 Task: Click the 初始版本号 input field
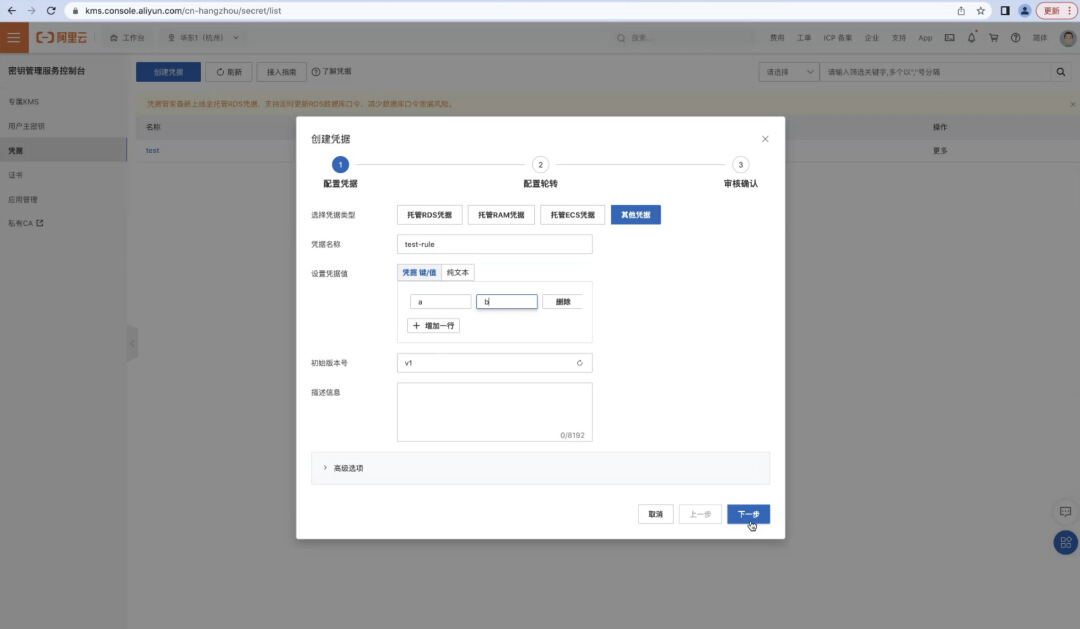tap(495, 362)
